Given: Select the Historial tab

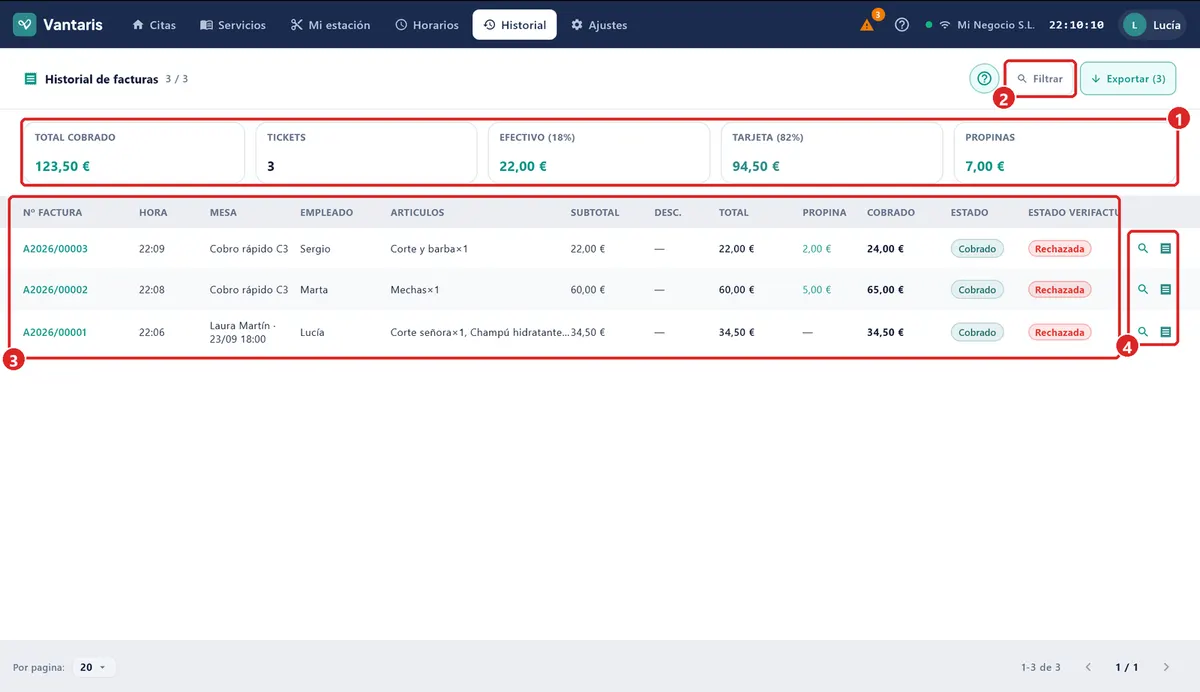Looking at the screenshot, I should tap(515, 25).
